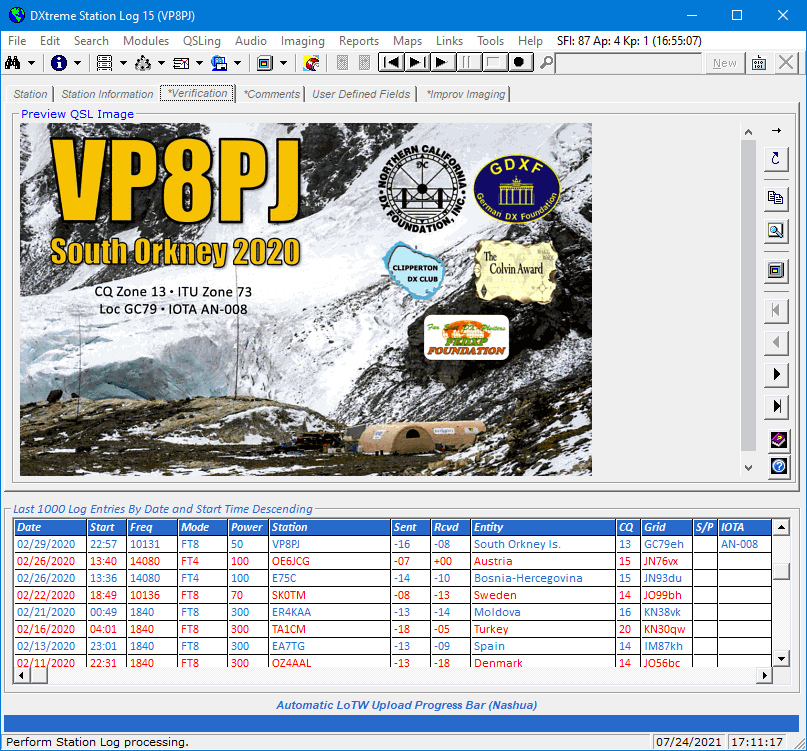Viewport: 807px width, 751px height.
Task: Click the blue information icon
Action: [x=59, y=63]
